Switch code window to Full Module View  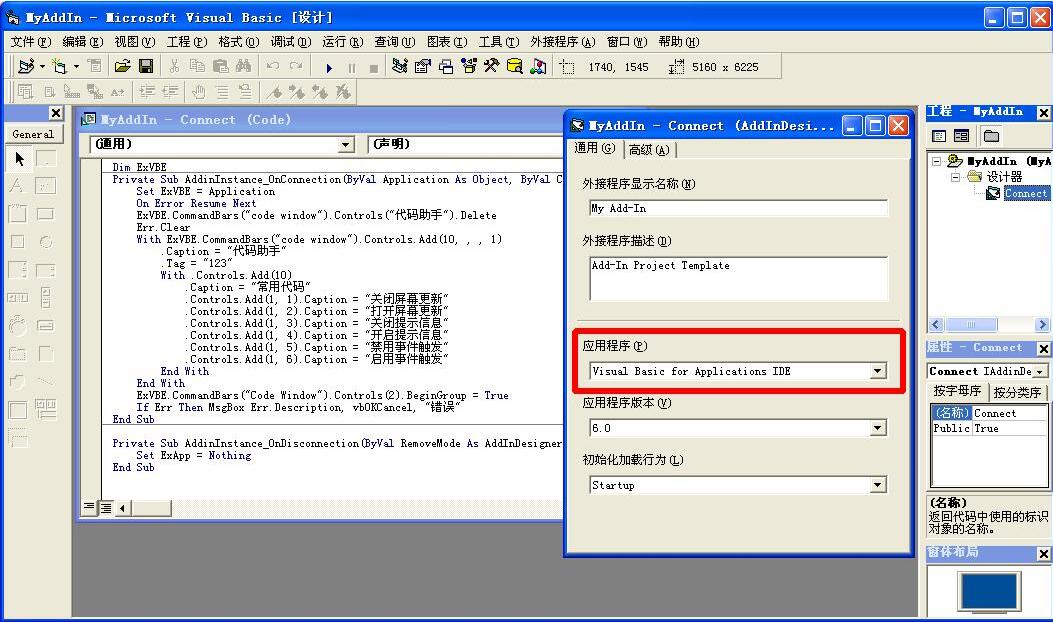(103, 508)
